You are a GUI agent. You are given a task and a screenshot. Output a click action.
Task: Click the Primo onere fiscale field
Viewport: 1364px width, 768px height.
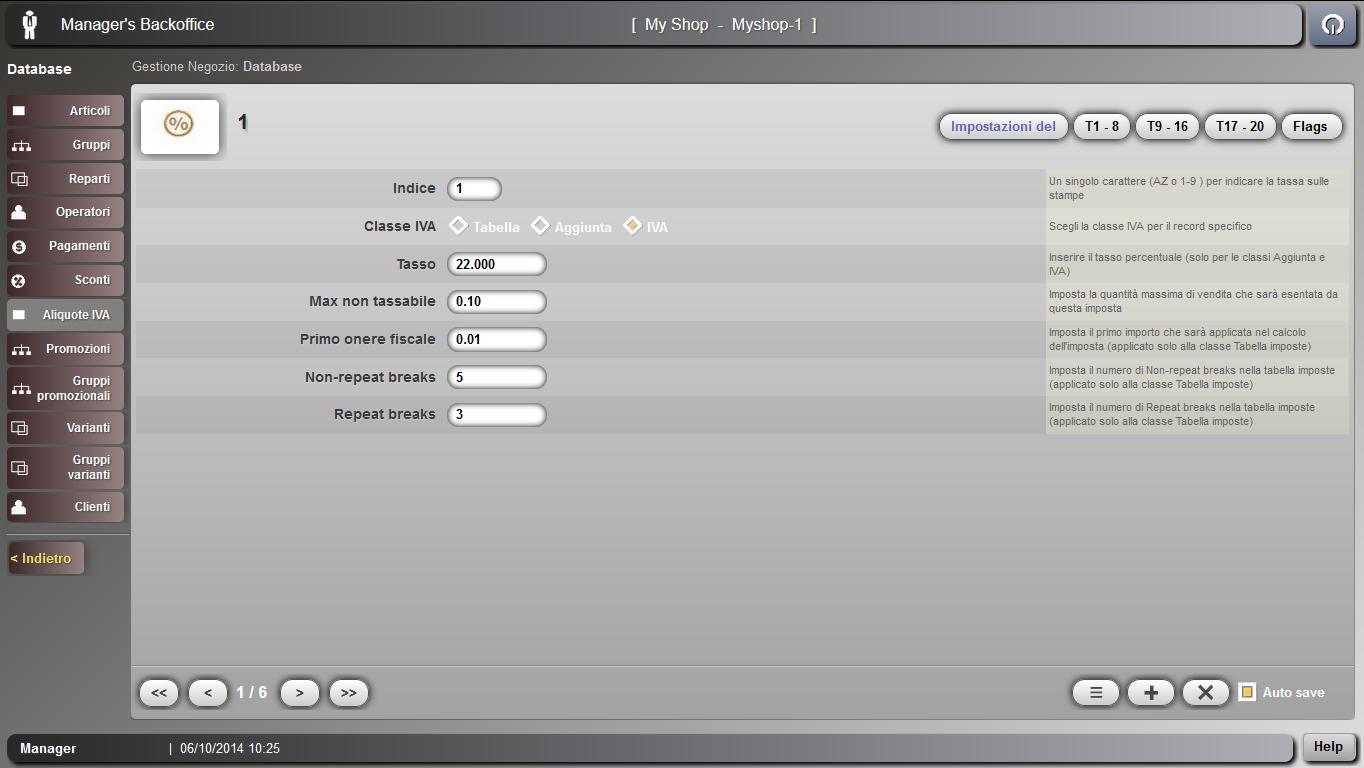pyautogui.click(x=497, y=339)
